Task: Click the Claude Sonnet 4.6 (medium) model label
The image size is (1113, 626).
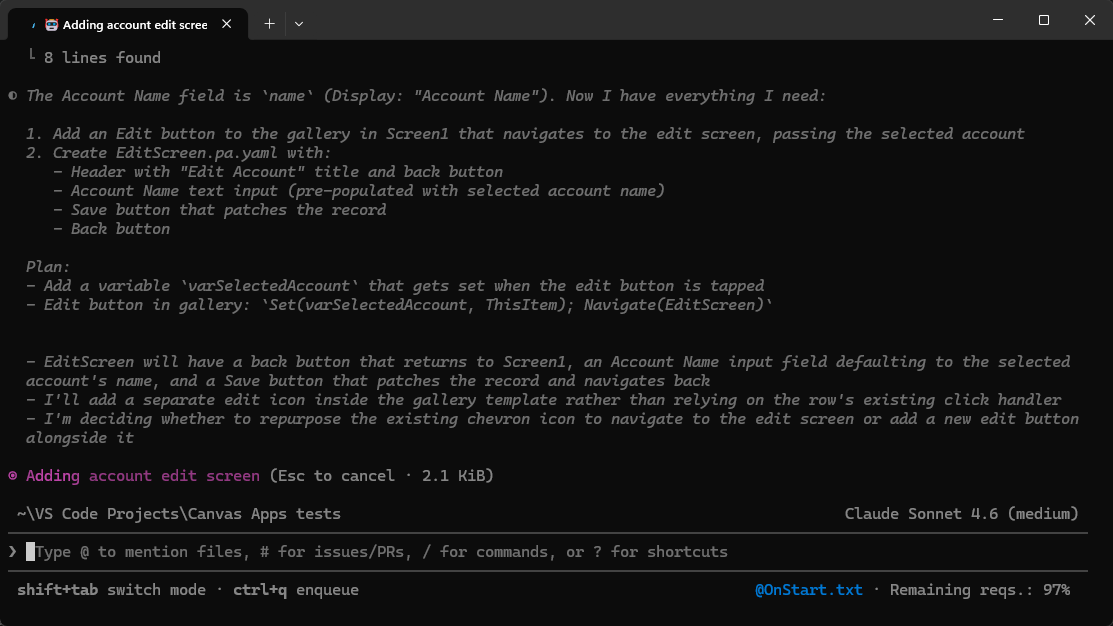Action: pos(961,514)
